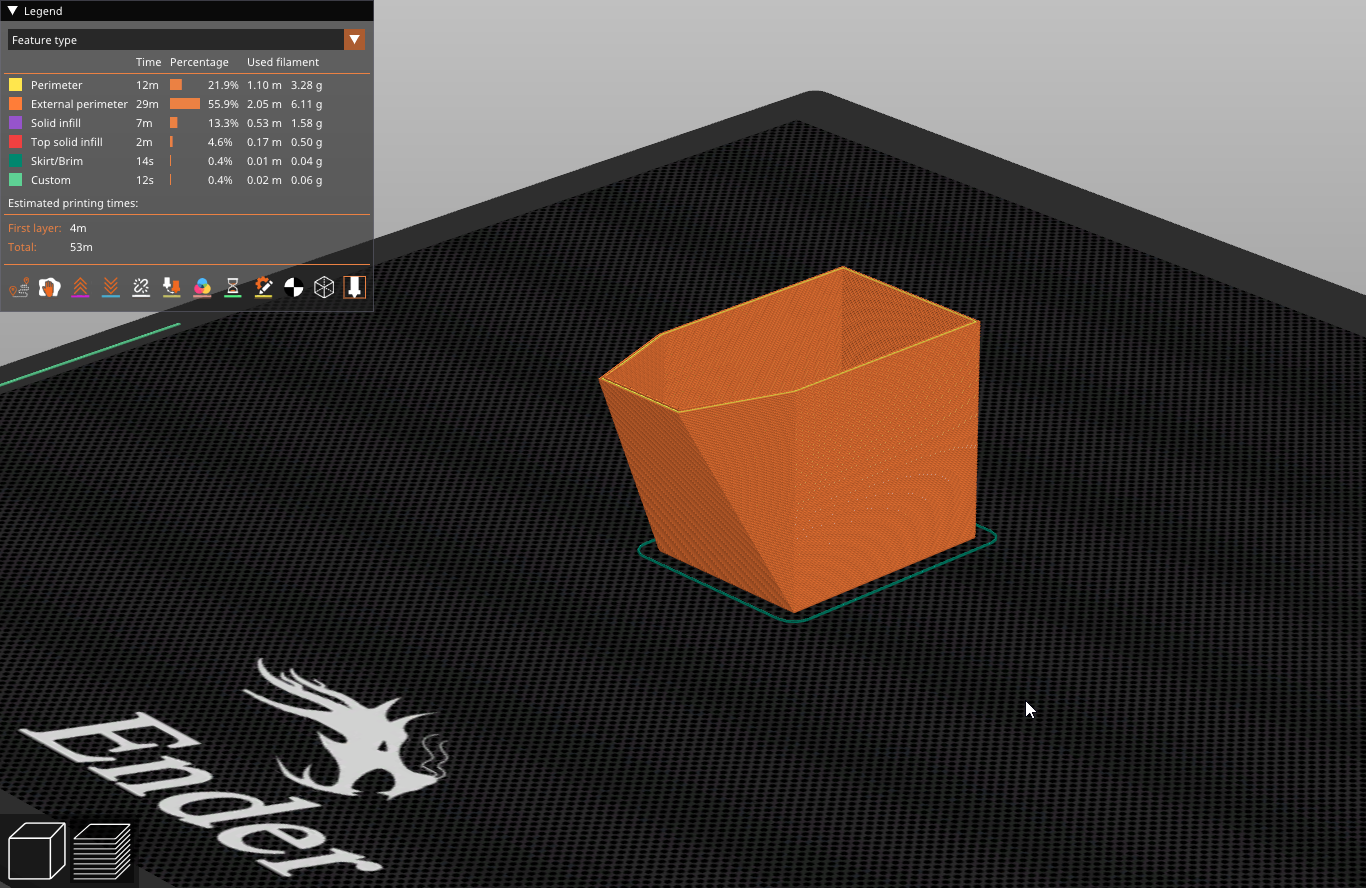
Task: Click the 55.9% percentage value
Action: (x=223, y=104)
